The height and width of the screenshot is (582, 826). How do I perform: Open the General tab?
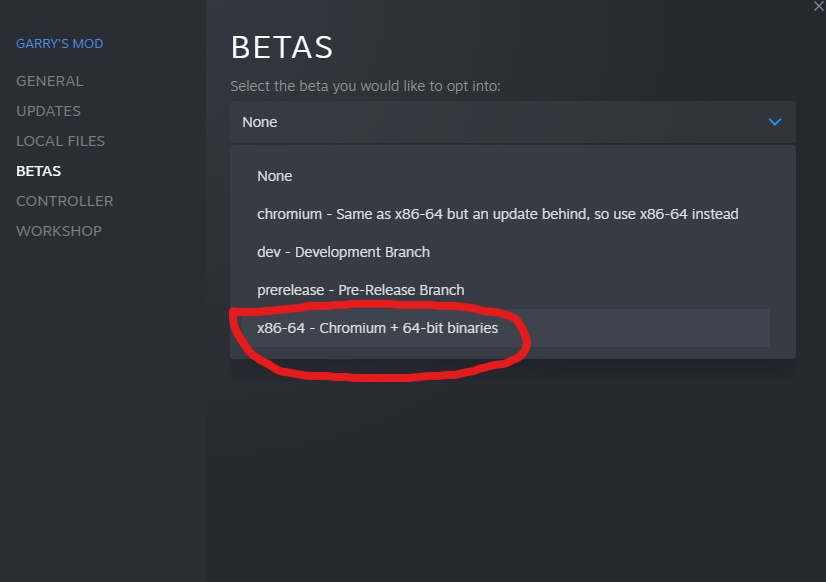pyautogui.click(x=50, y=81)
